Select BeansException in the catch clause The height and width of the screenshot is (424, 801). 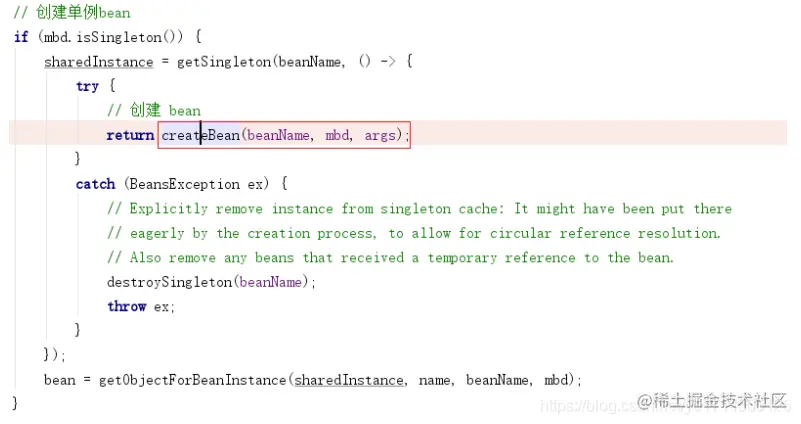click(184, 184)
